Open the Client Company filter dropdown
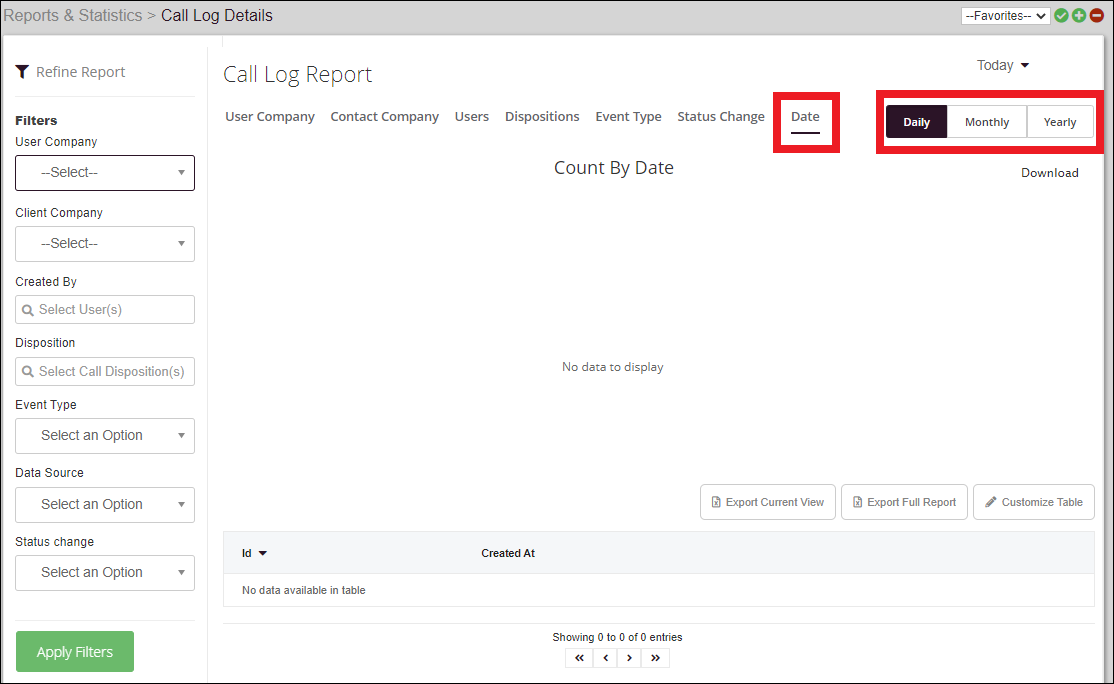Viewport: 1114px width, 684px height. (x=105, y=244)
